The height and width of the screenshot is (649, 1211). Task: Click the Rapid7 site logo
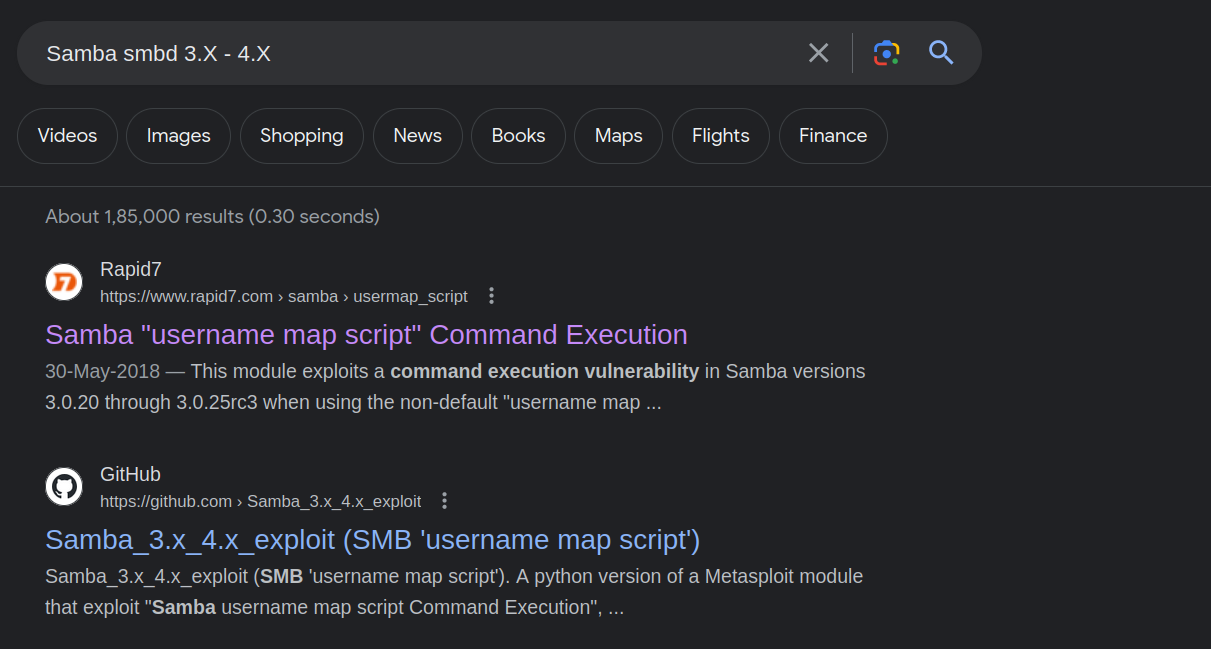[64, 282]
